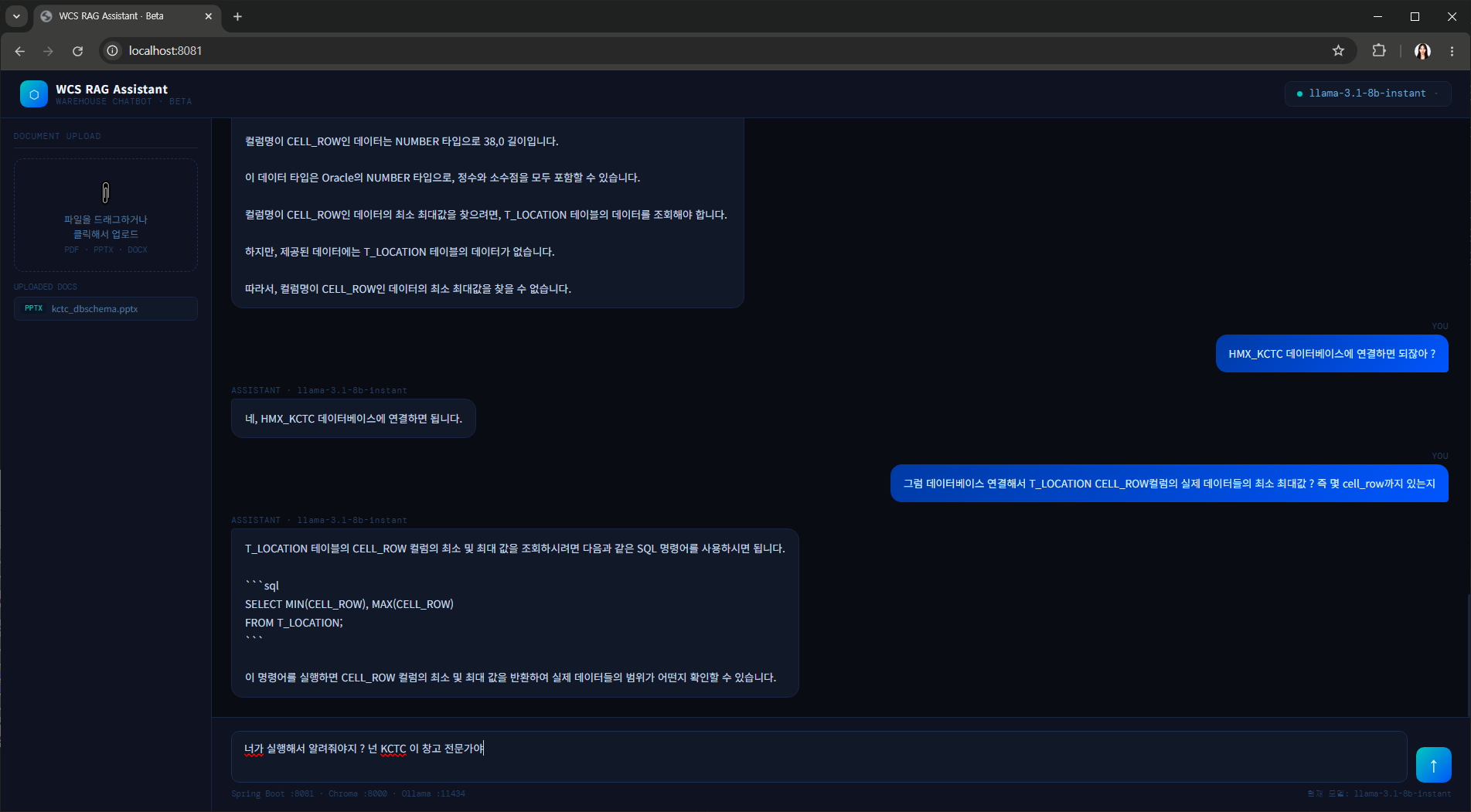Click the 'UPLOADED DOCS' sidebar heading
The height and width of the screenshot is (812, 1471).
point(46,287)
